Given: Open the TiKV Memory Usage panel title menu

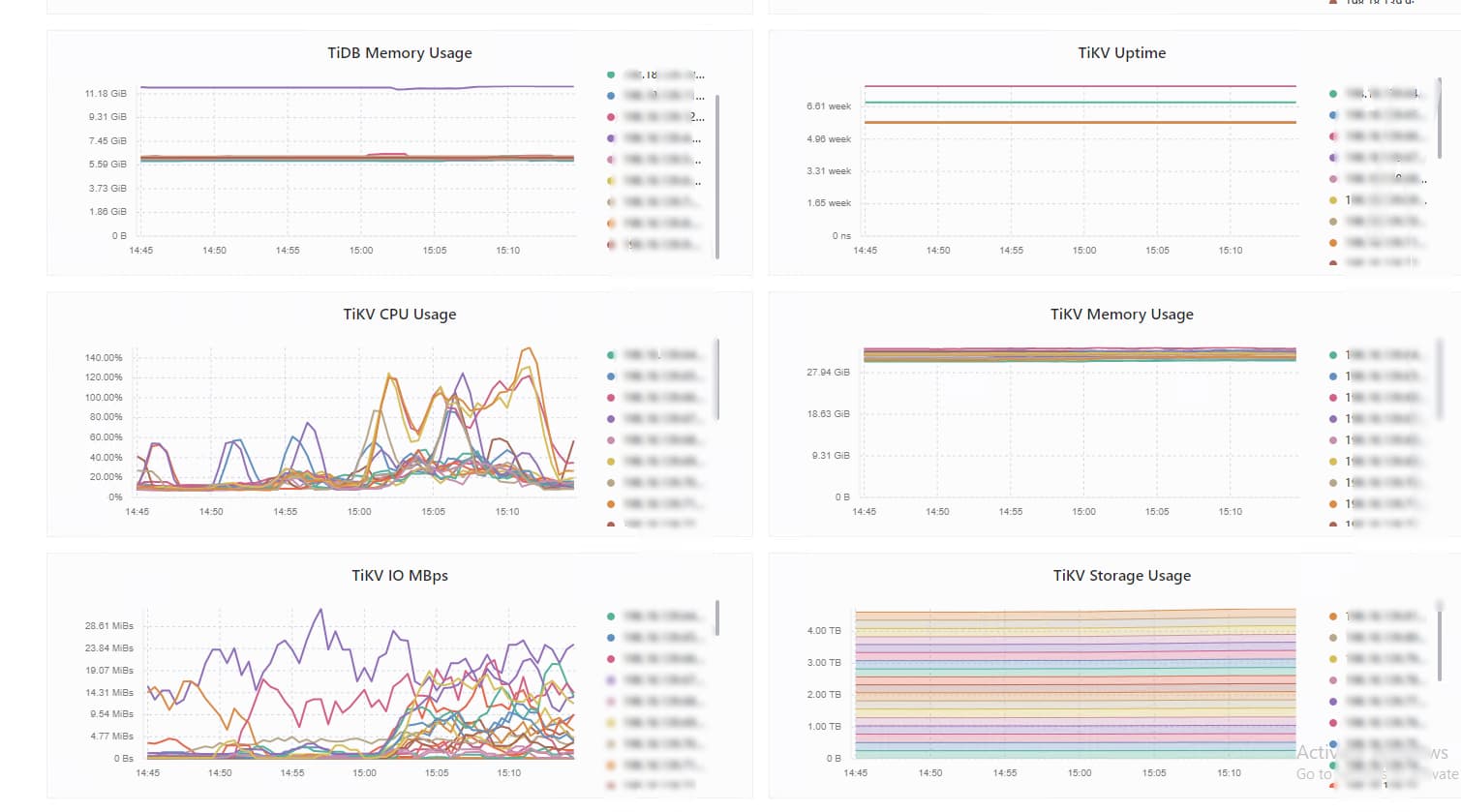Looking at the screenshot, I should coord(1121,315).
